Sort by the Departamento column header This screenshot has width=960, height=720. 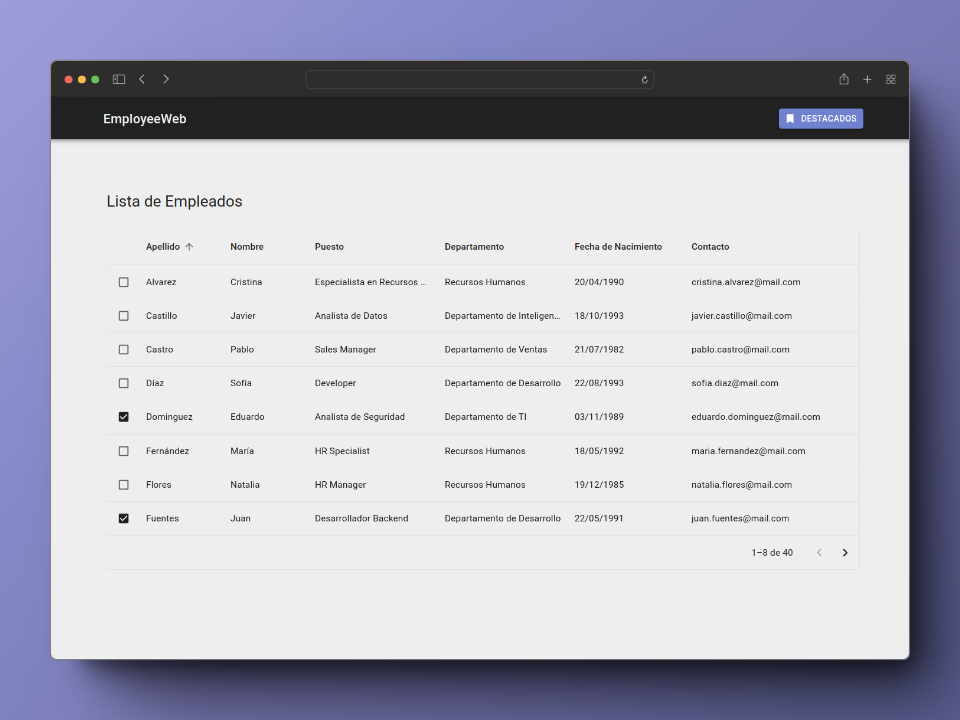[474, 247]
